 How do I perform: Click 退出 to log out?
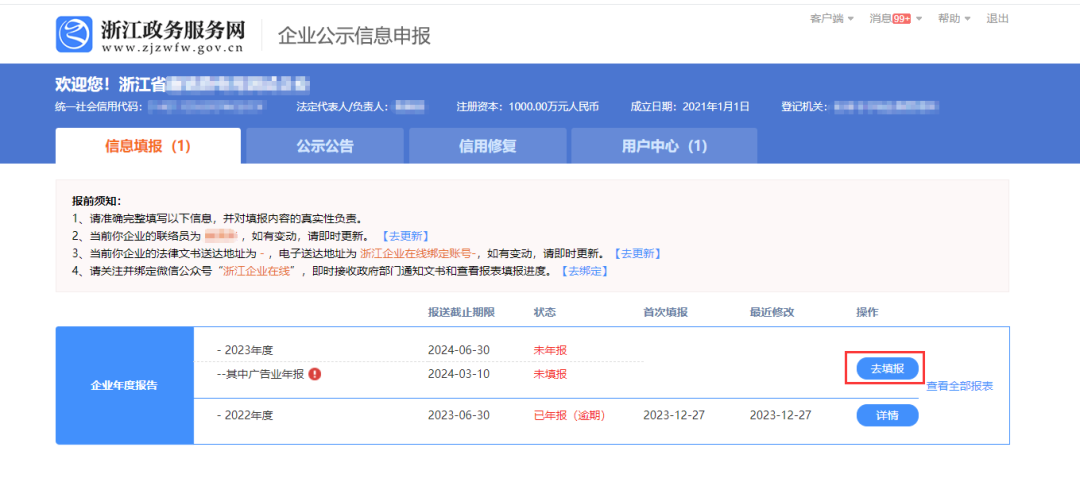tap(997, 19)
